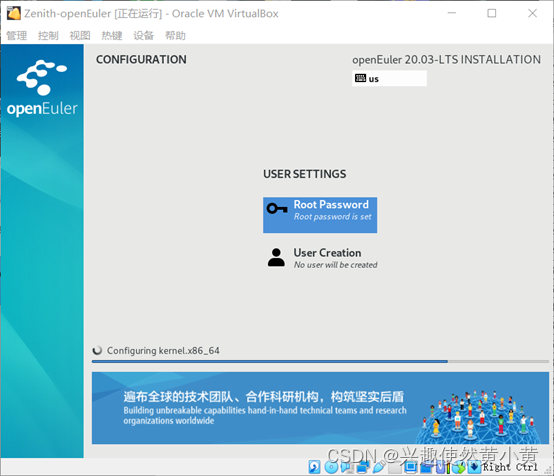
Task: Click the VirtualBox window title icon
Action: point(13,13)
